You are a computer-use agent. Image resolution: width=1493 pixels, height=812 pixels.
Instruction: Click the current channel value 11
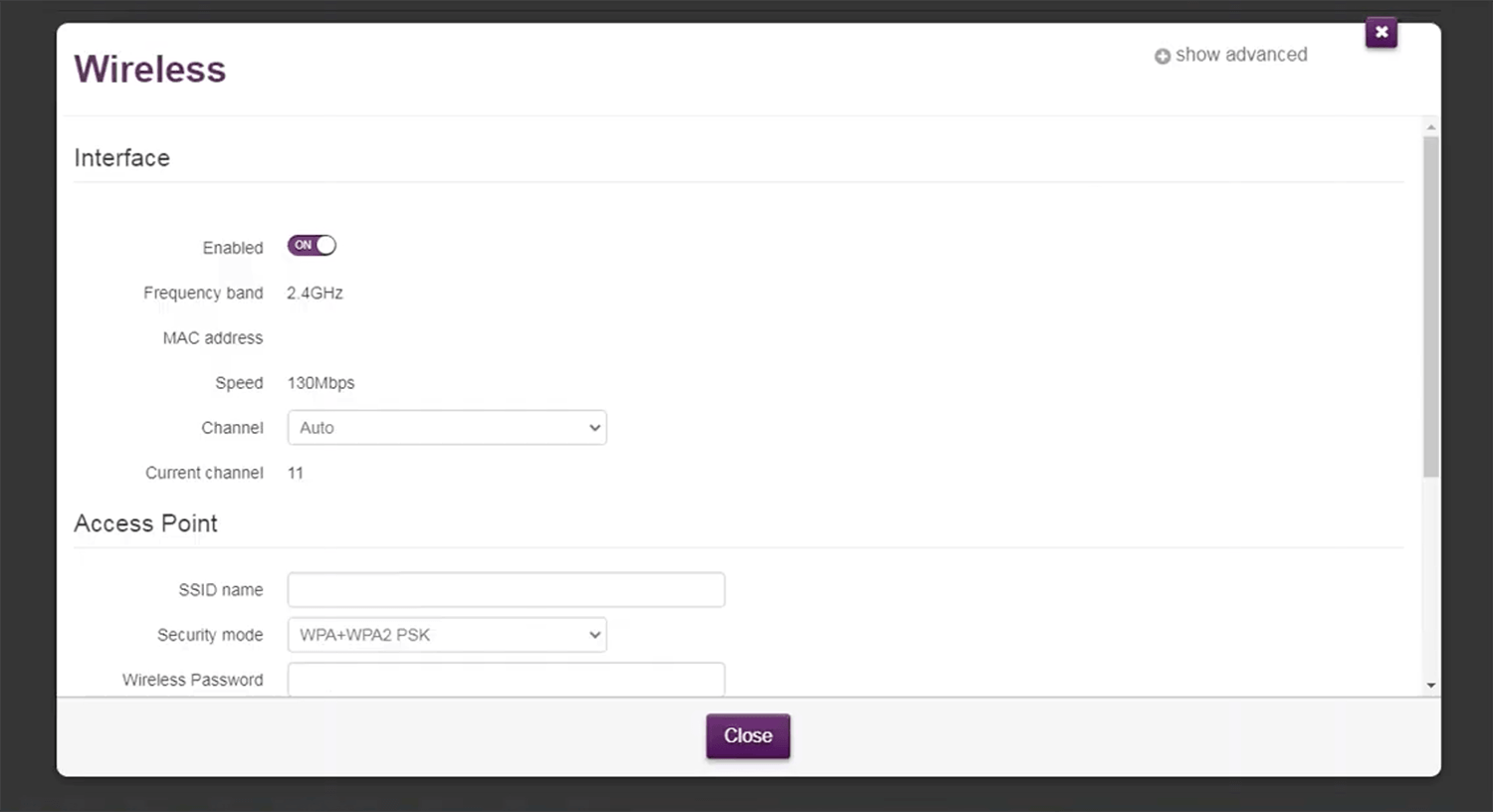click(296, 473)
